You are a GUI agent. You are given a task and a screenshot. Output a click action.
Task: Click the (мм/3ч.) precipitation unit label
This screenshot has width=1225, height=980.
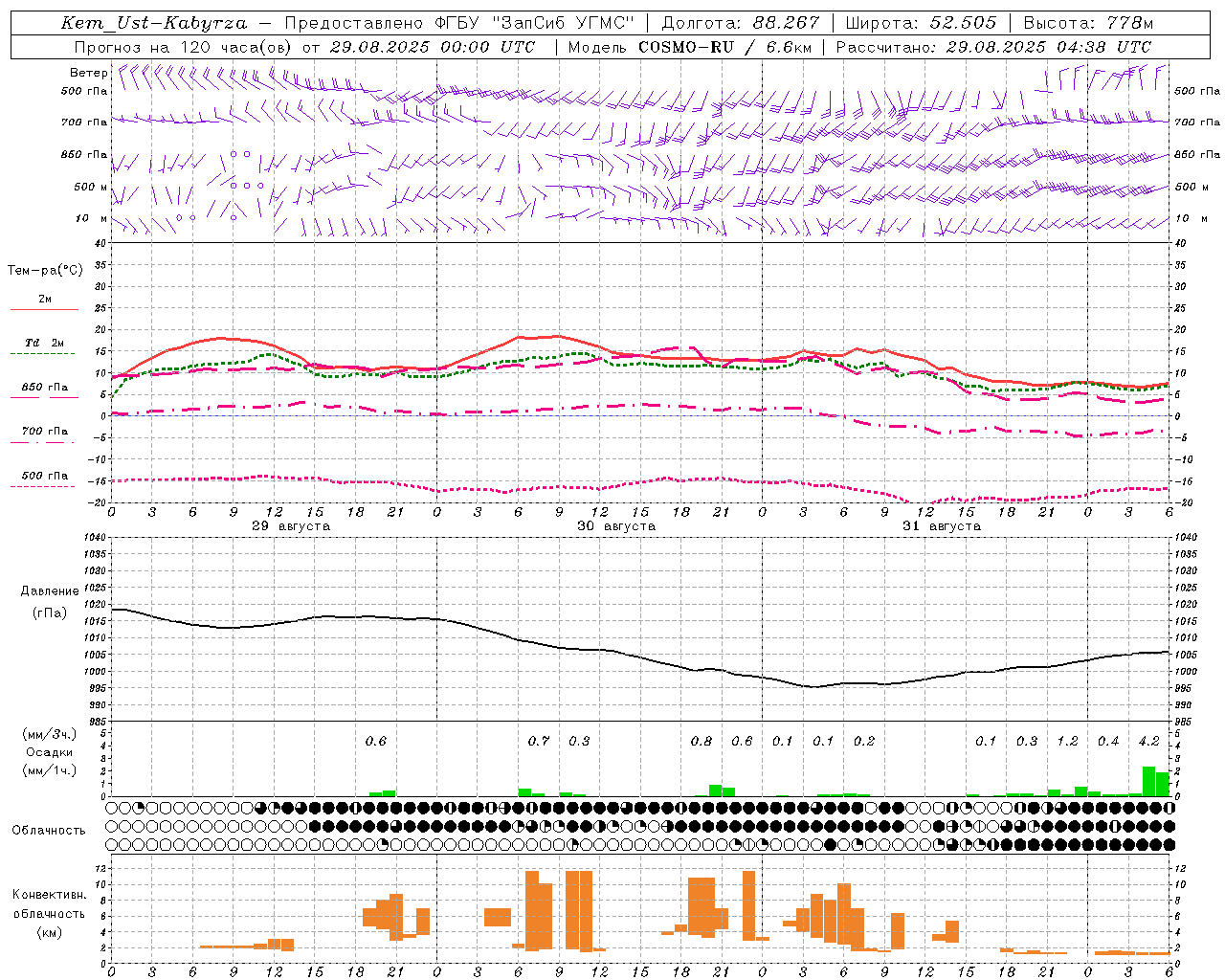pos(49,734)
